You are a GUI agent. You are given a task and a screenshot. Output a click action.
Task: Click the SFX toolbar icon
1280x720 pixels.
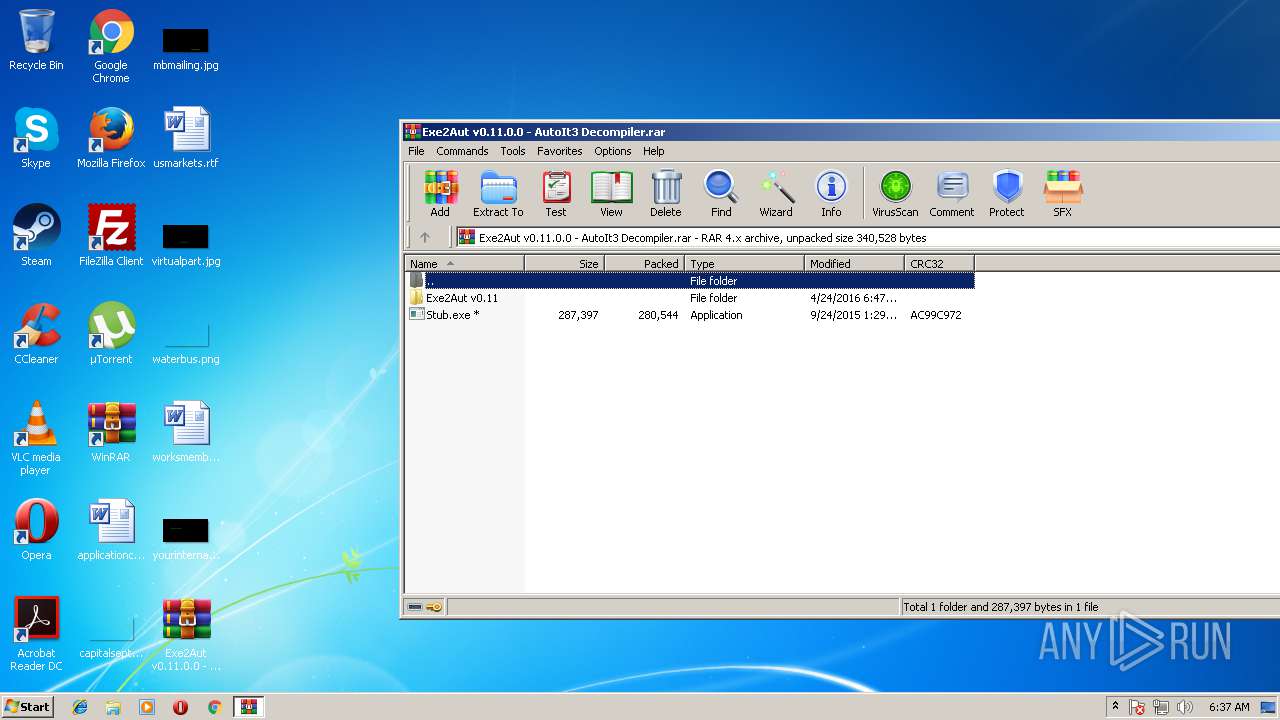(1063, 193)
